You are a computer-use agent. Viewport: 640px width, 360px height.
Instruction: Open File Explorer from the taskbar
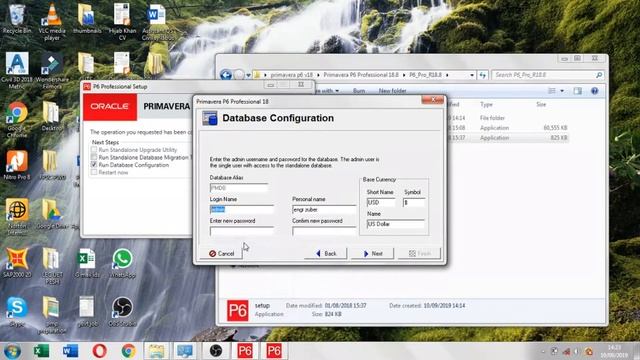coord(157,351)
